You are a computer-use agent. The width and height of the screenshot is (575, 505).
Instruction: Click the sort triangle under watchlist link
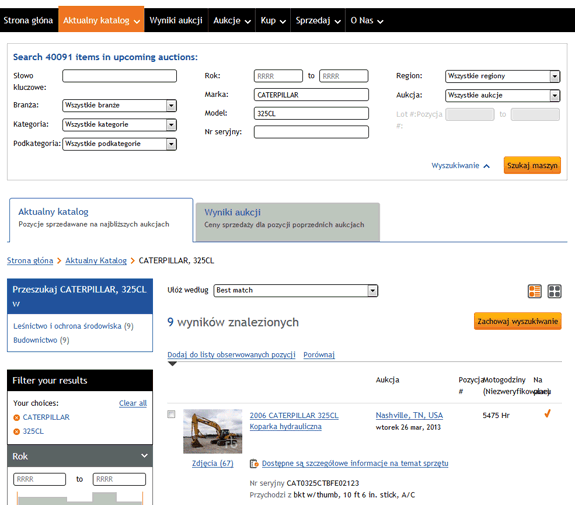click(172, 364)
